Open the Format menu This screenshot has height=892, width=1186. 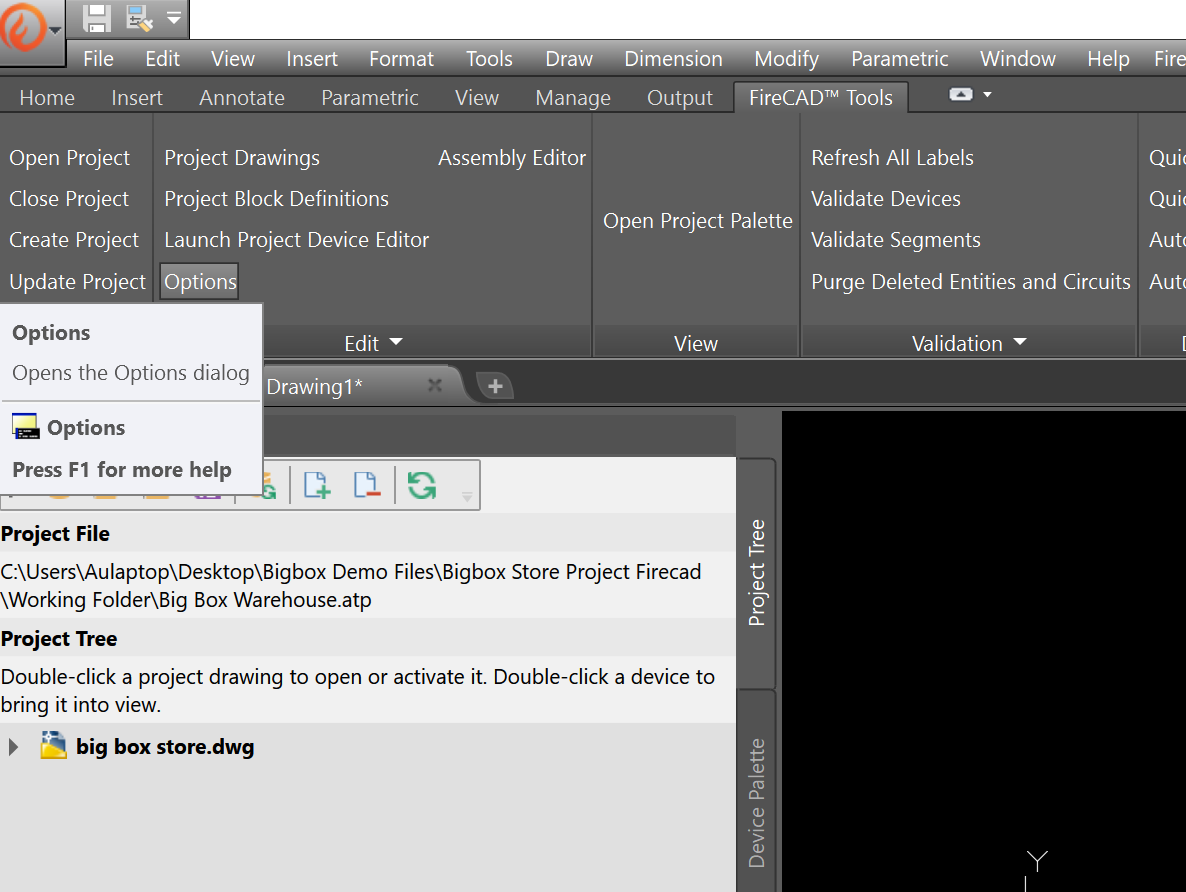coord(402,58)
